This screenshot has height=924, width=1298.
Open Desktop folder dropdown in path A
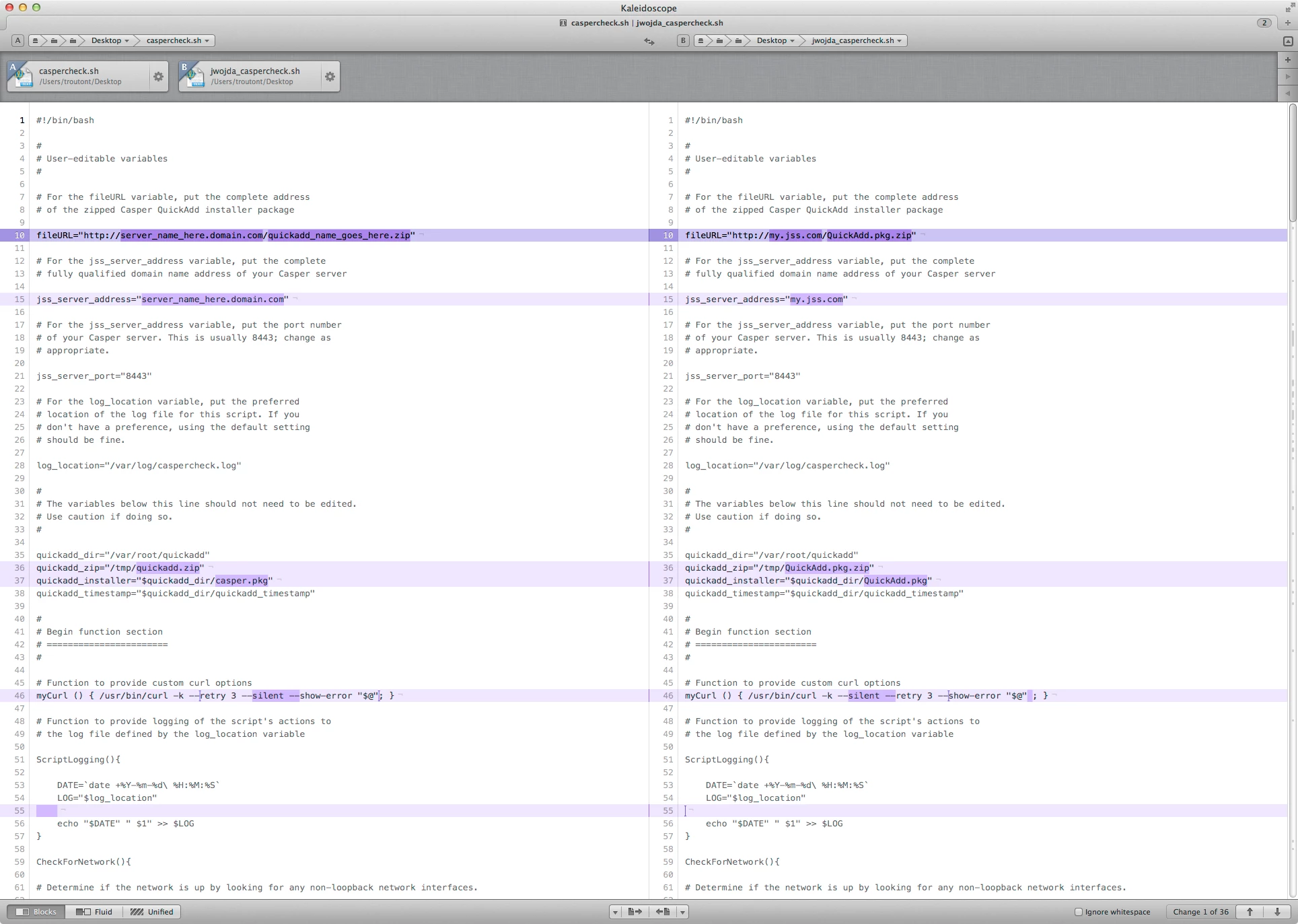pyautogui.click(x=110, y=40)
